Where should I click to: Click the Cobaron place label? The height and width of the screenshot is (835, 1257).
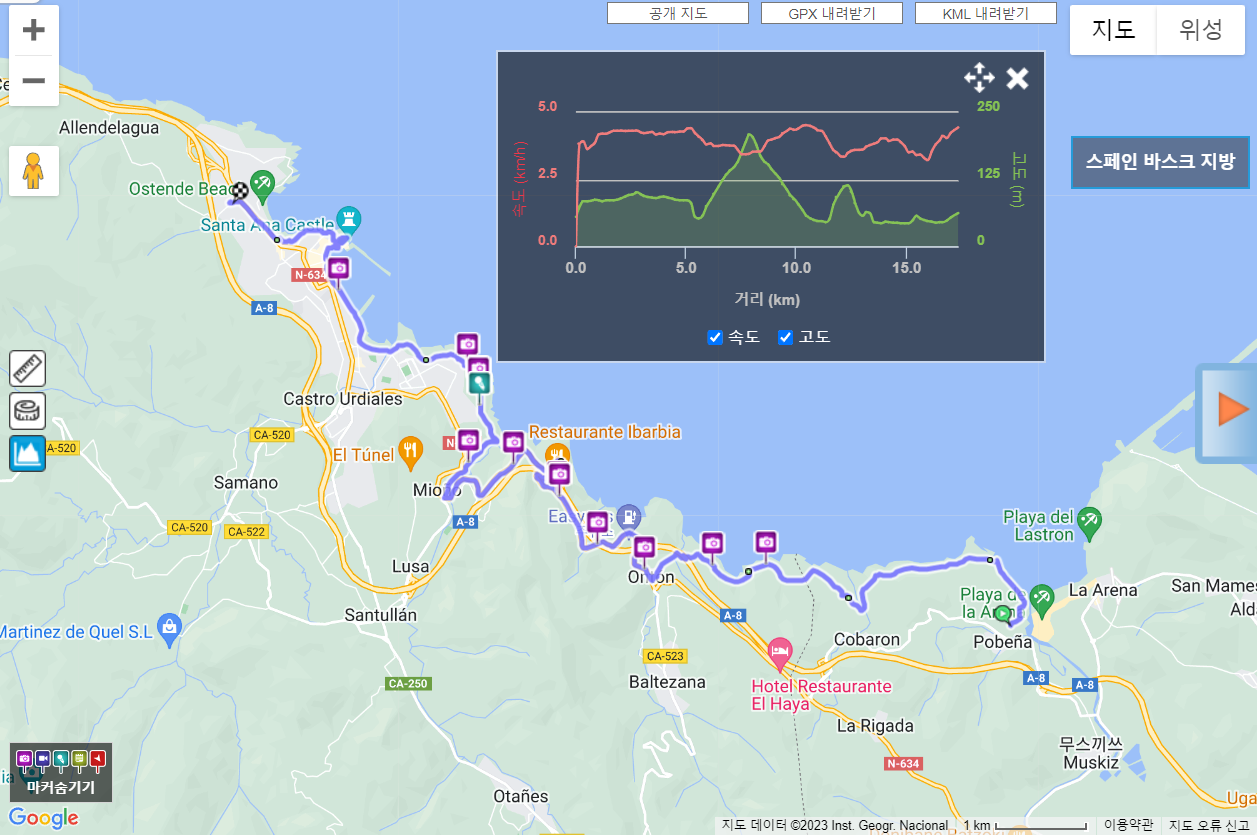[x=867, y=639]
